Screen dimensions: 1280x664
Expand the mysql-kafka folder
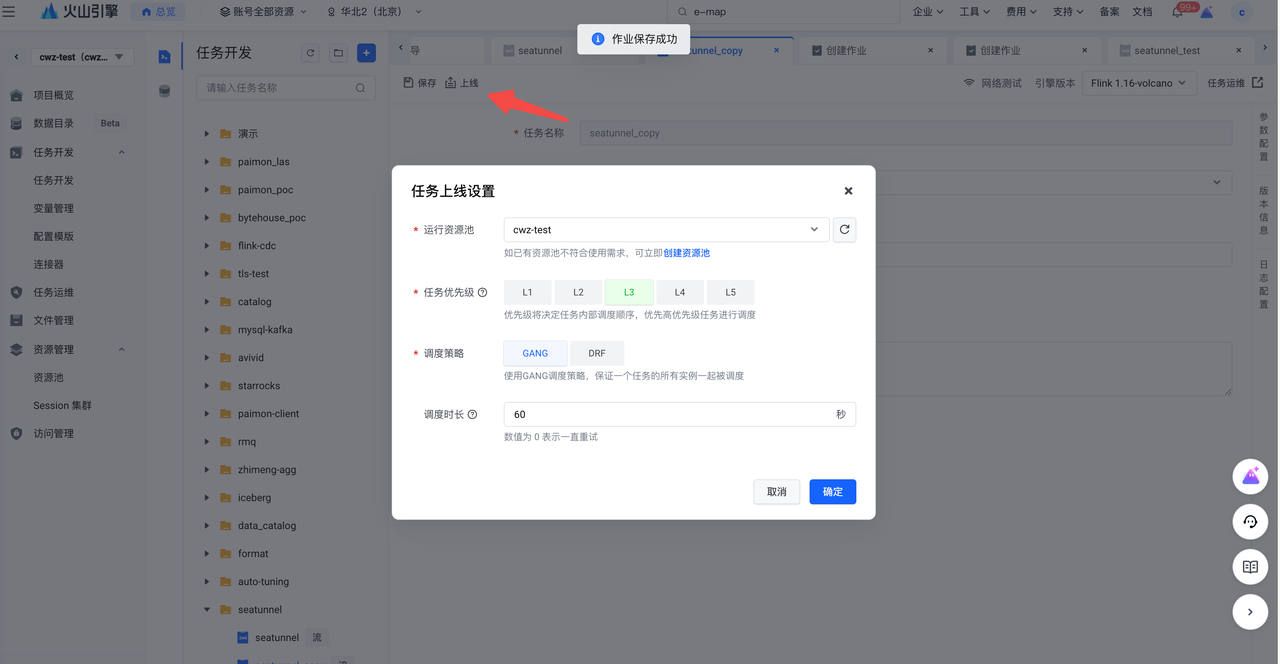coord(207,329)
